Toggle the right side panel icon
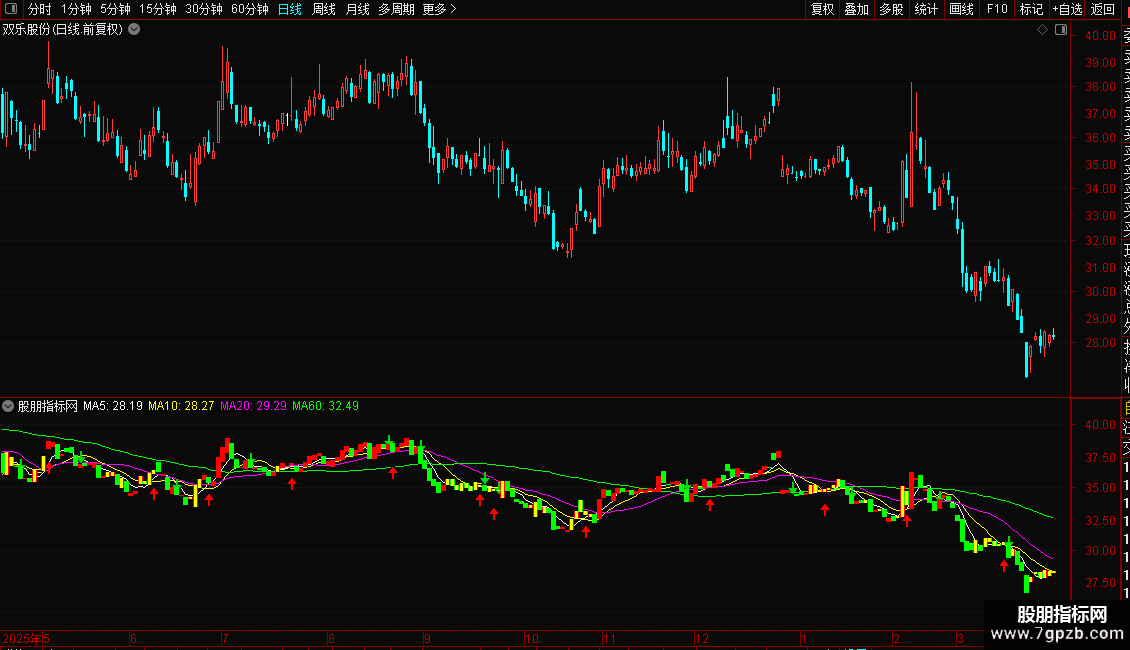 coord(1061,30)
